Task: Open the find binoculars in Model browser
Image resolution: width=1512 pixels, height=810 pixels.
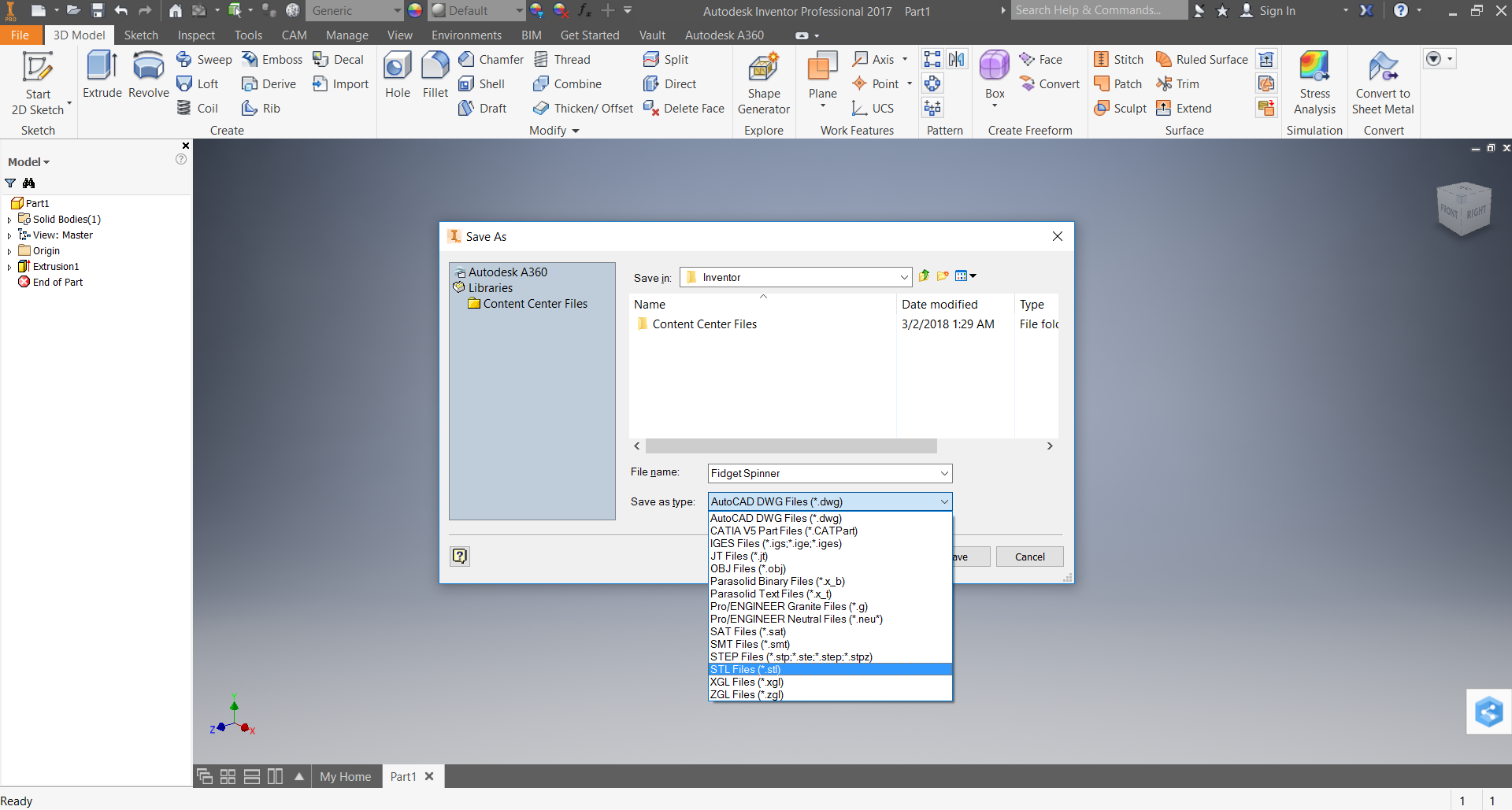Action: (x=29, y=183)
